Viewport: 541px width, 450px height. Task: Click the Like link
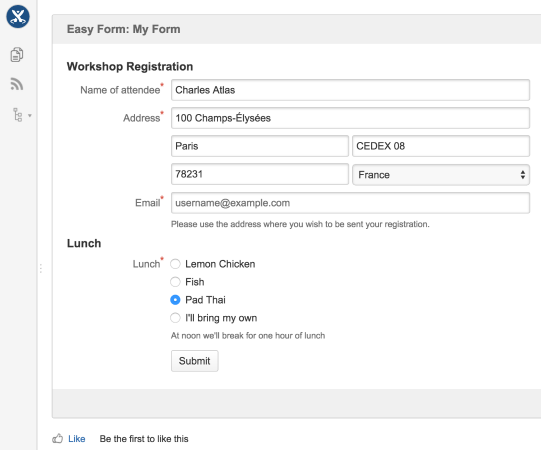click(77, 439)
